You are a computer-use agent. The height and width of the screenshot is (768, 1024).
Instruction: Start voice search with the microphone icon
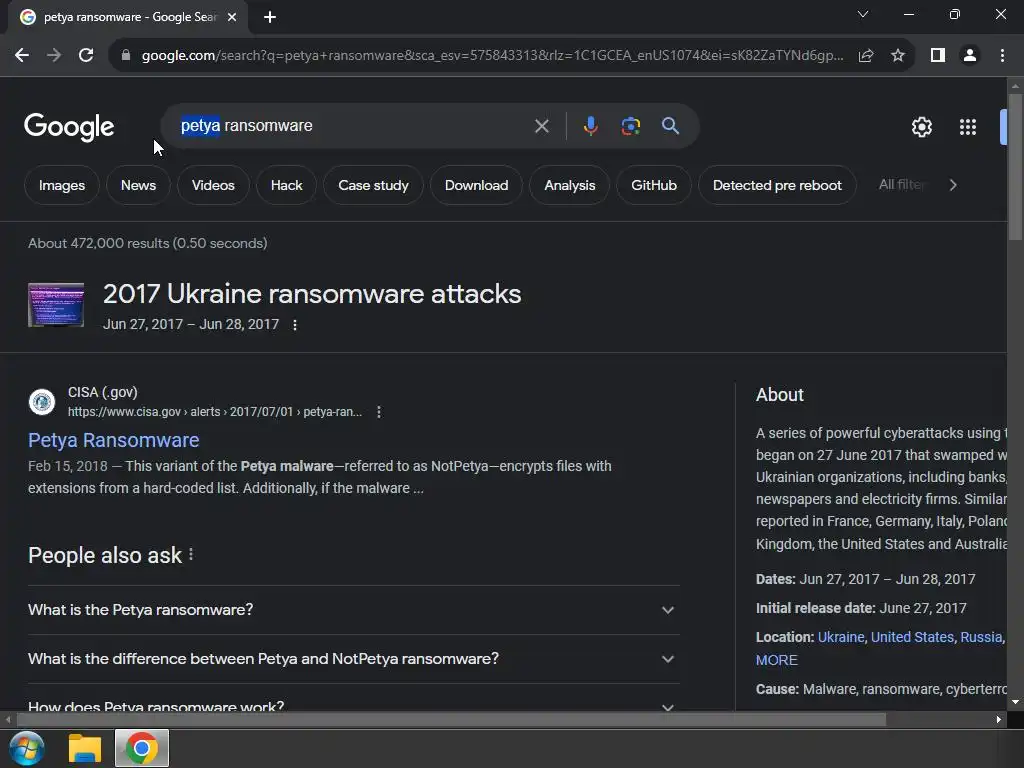pyautogui.click(x=590, y=126)
